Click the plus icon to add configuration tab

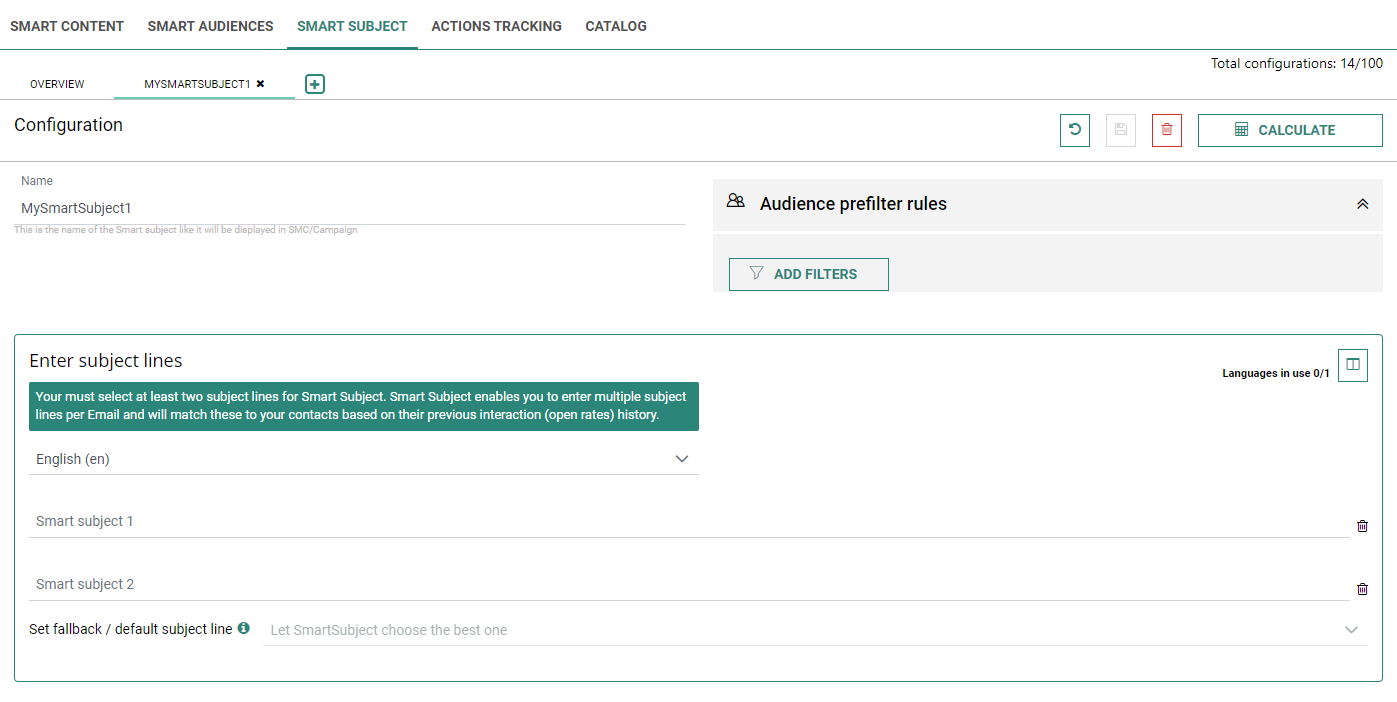pos(315,84)
